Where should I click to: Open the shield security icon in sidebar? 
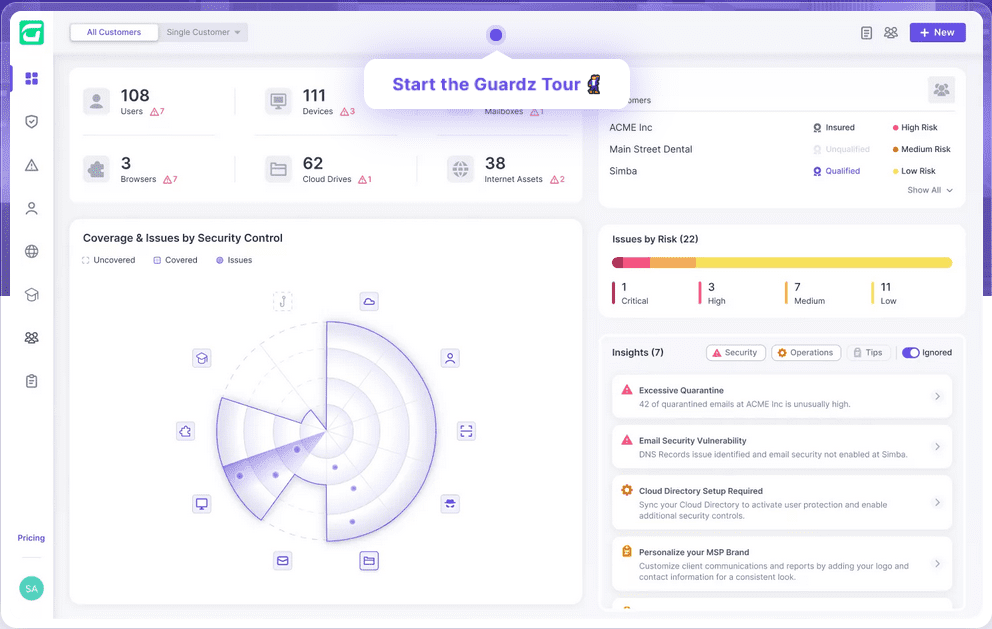point(32,121)
